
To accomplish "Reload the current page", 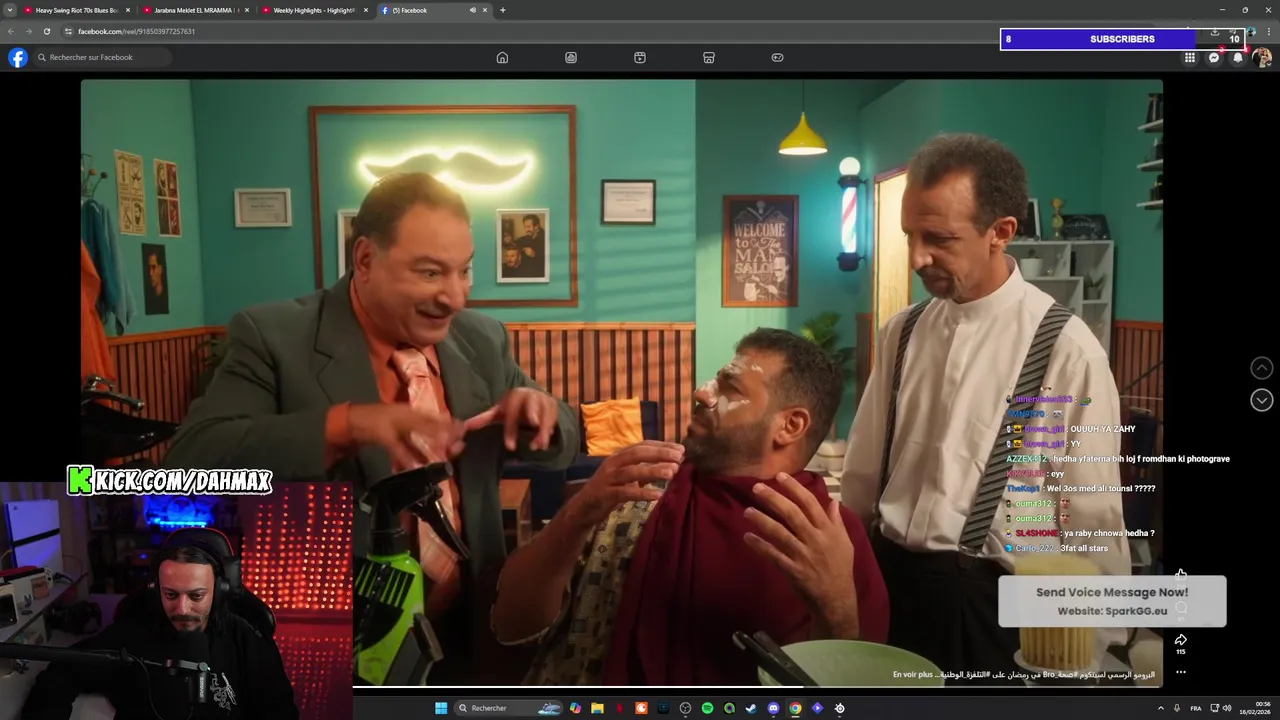I will [46, 31].
